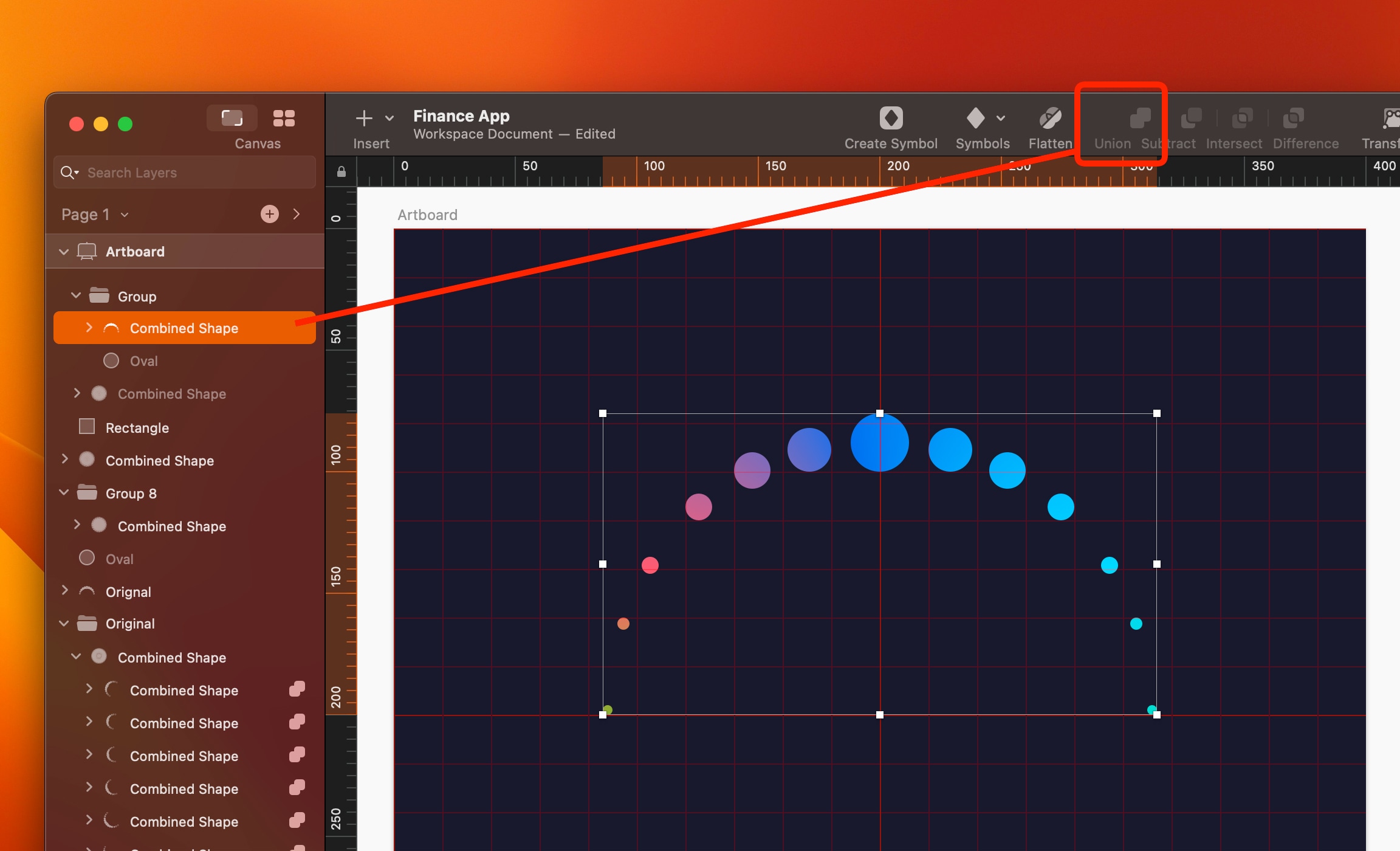Click the Flatten tool icon
Screen dimensions: 1400x851
(x=1050, y=117)
